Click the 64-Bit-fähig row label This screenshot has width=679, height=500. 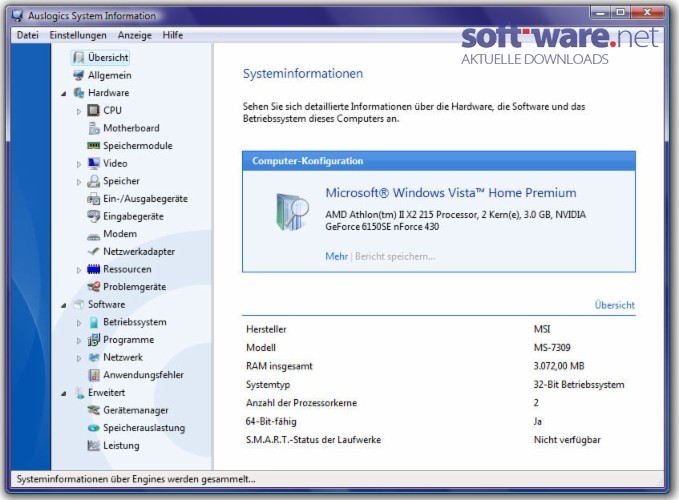[271, 421]
